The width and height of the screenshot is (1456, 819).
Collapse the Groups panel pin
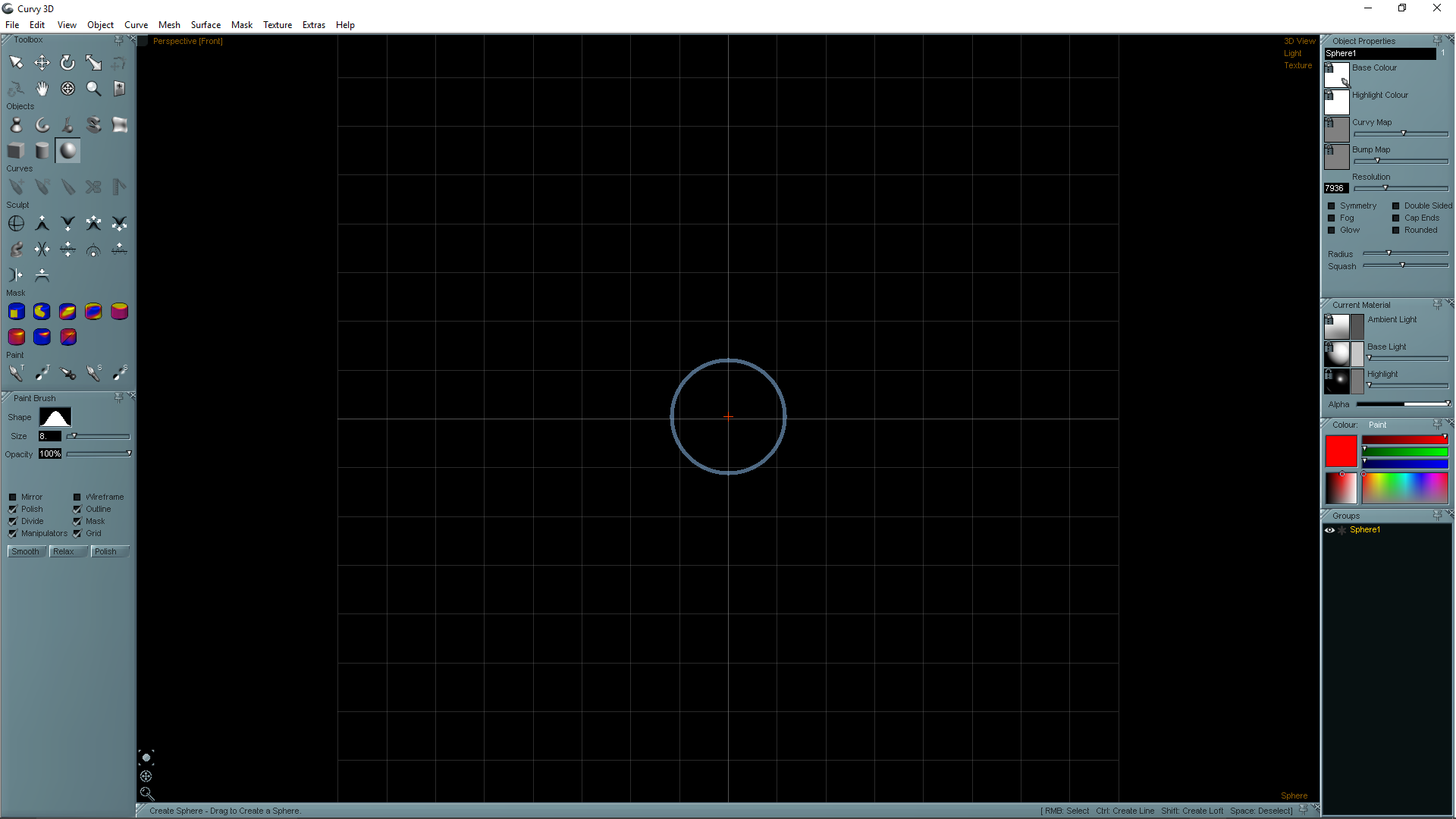tap(1437, 516)
